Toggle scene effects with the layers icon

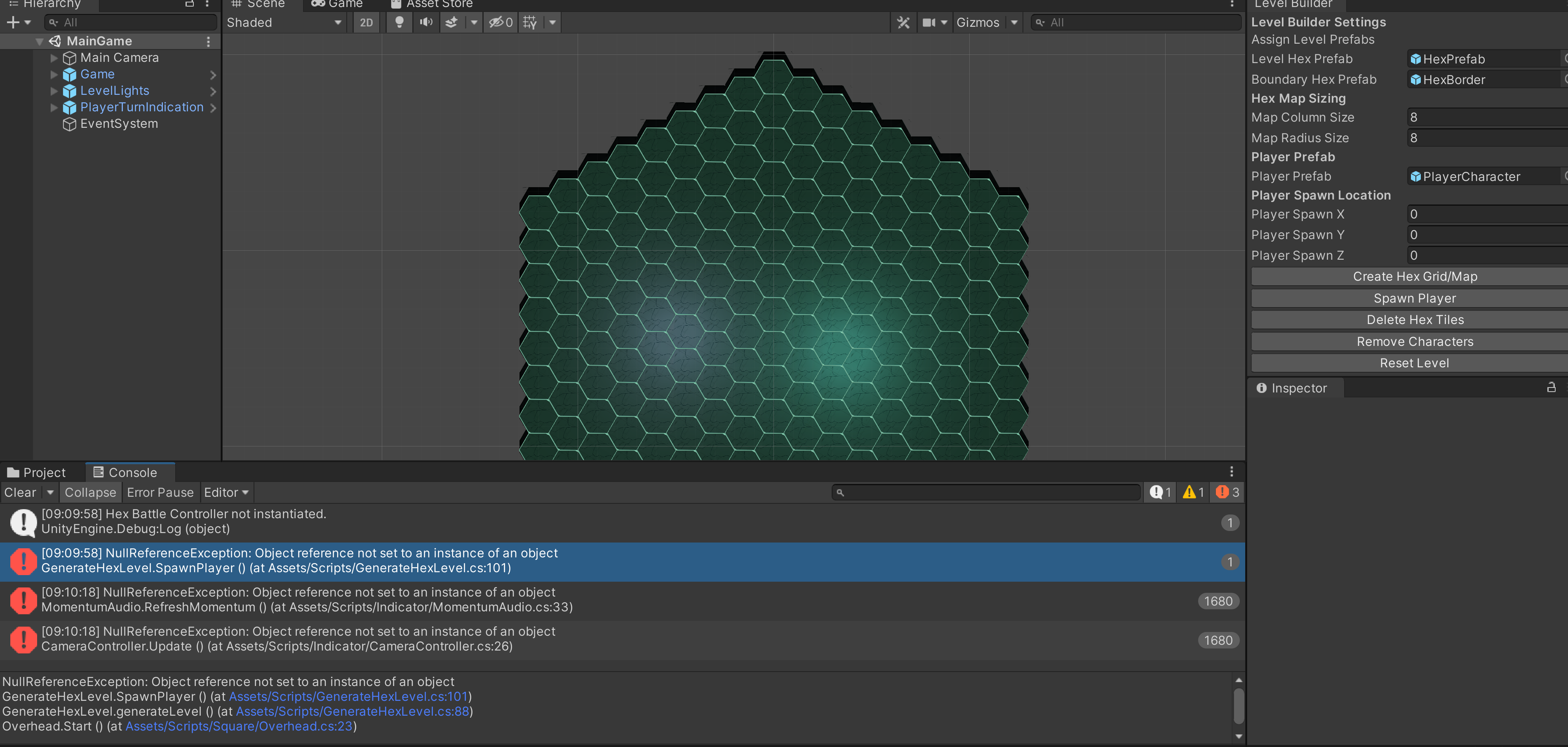click(451, 23)
